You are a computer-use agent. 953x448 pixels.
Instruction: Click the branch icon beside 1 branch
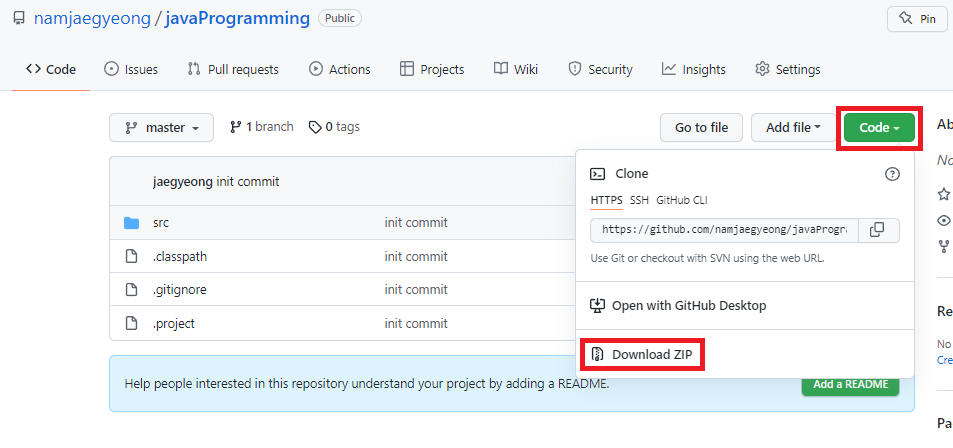(x=236, y=127)
